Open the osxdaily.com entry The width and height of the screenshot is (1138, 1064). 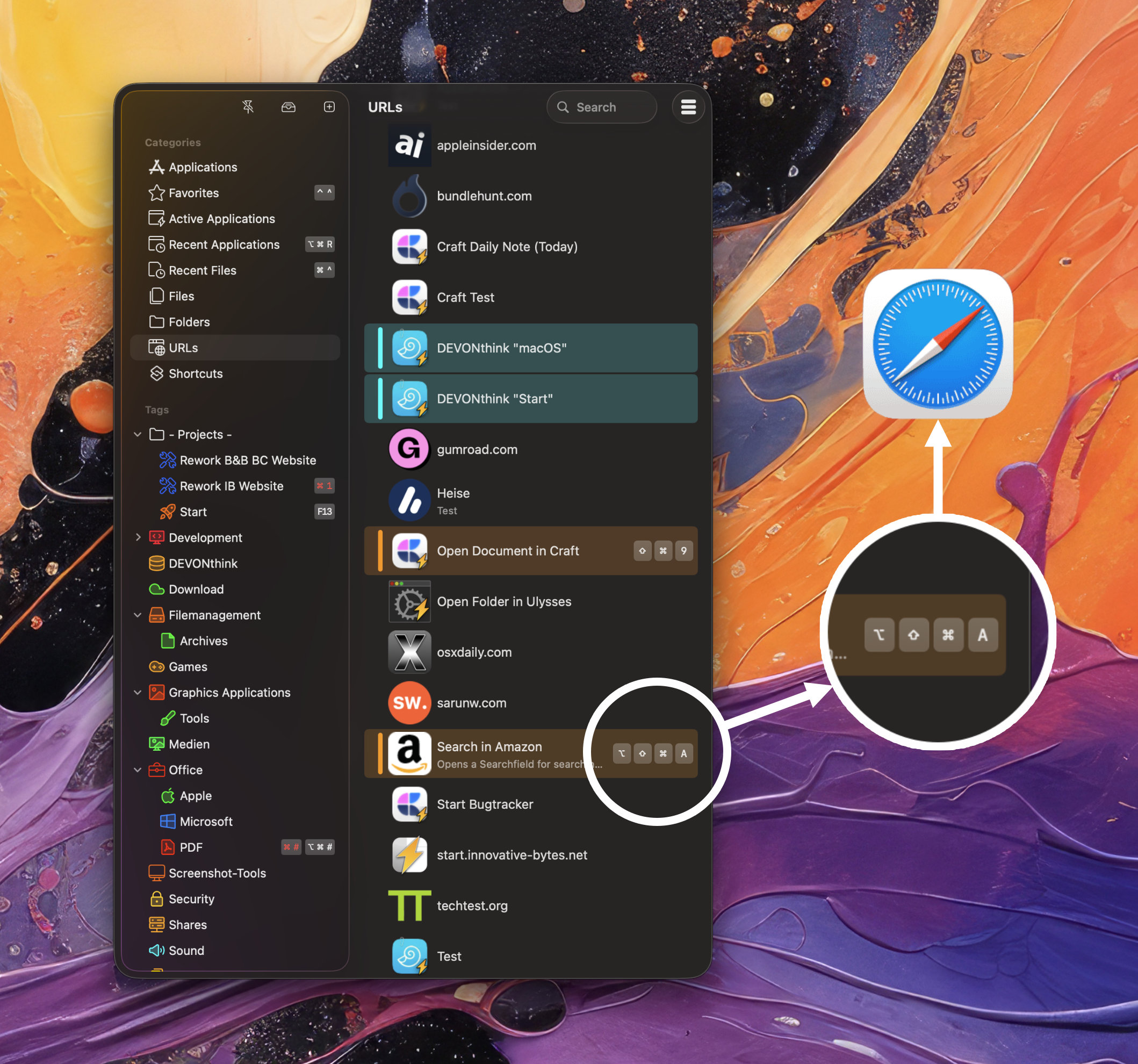[474, 652]
